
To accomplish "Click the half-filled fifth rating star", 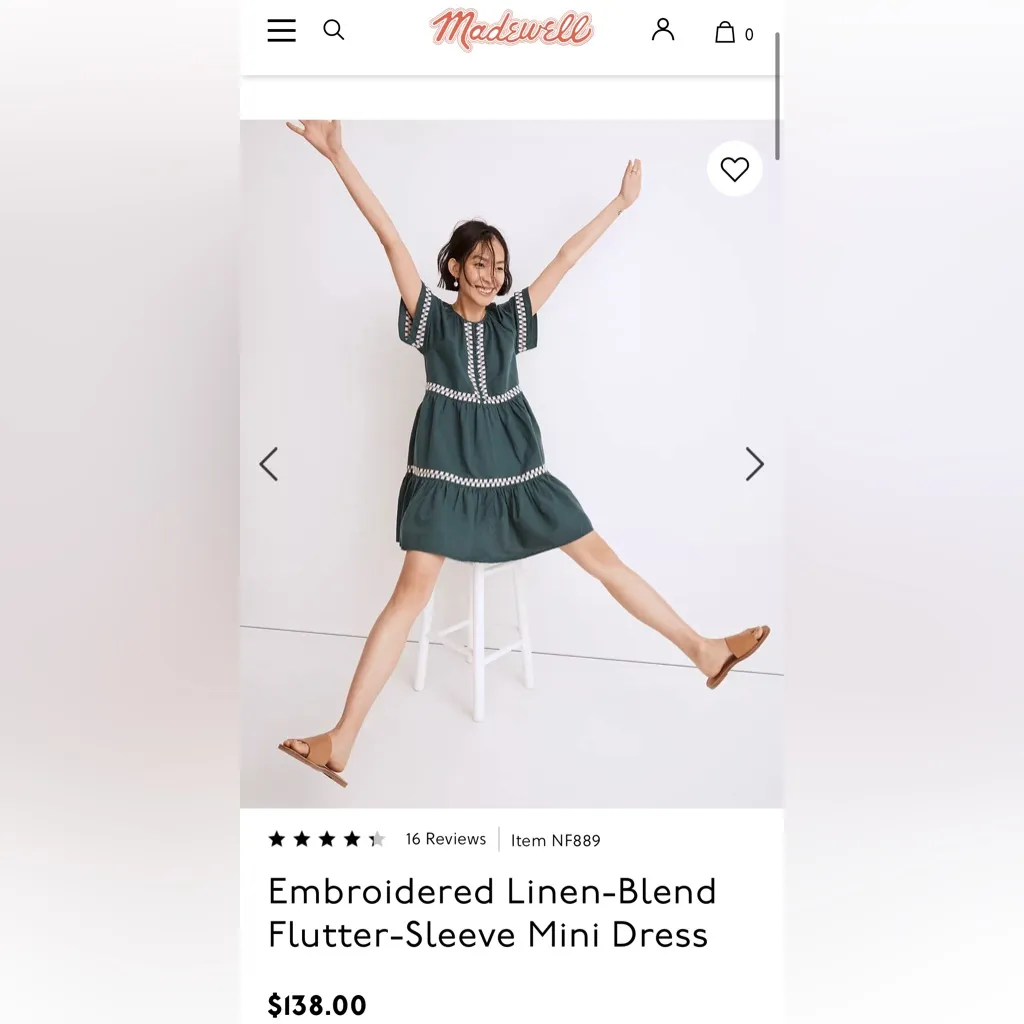I will 377,839.
